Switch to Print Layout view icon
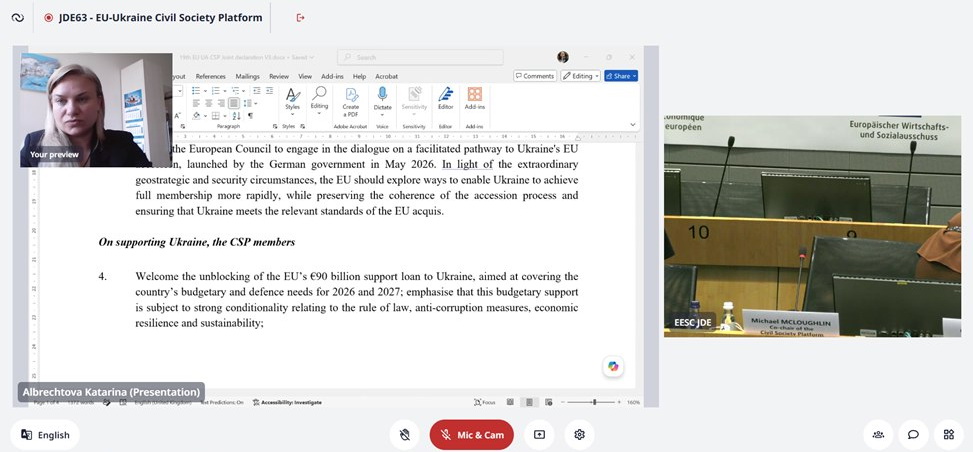Screen dimensions: 973x452 [529, 402]
